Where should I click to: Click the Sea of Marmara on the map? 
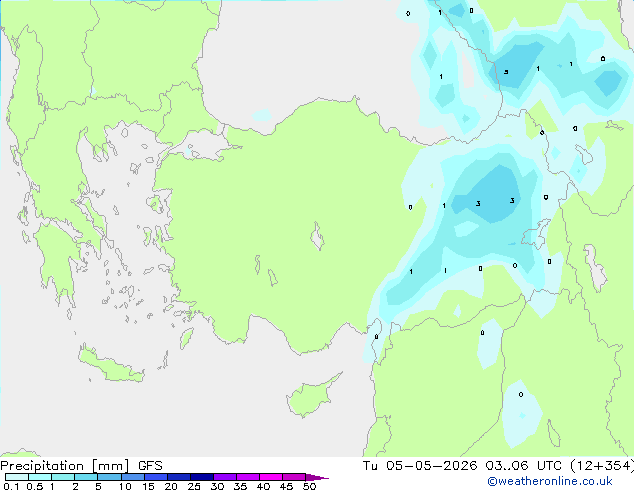coord(204,144)
